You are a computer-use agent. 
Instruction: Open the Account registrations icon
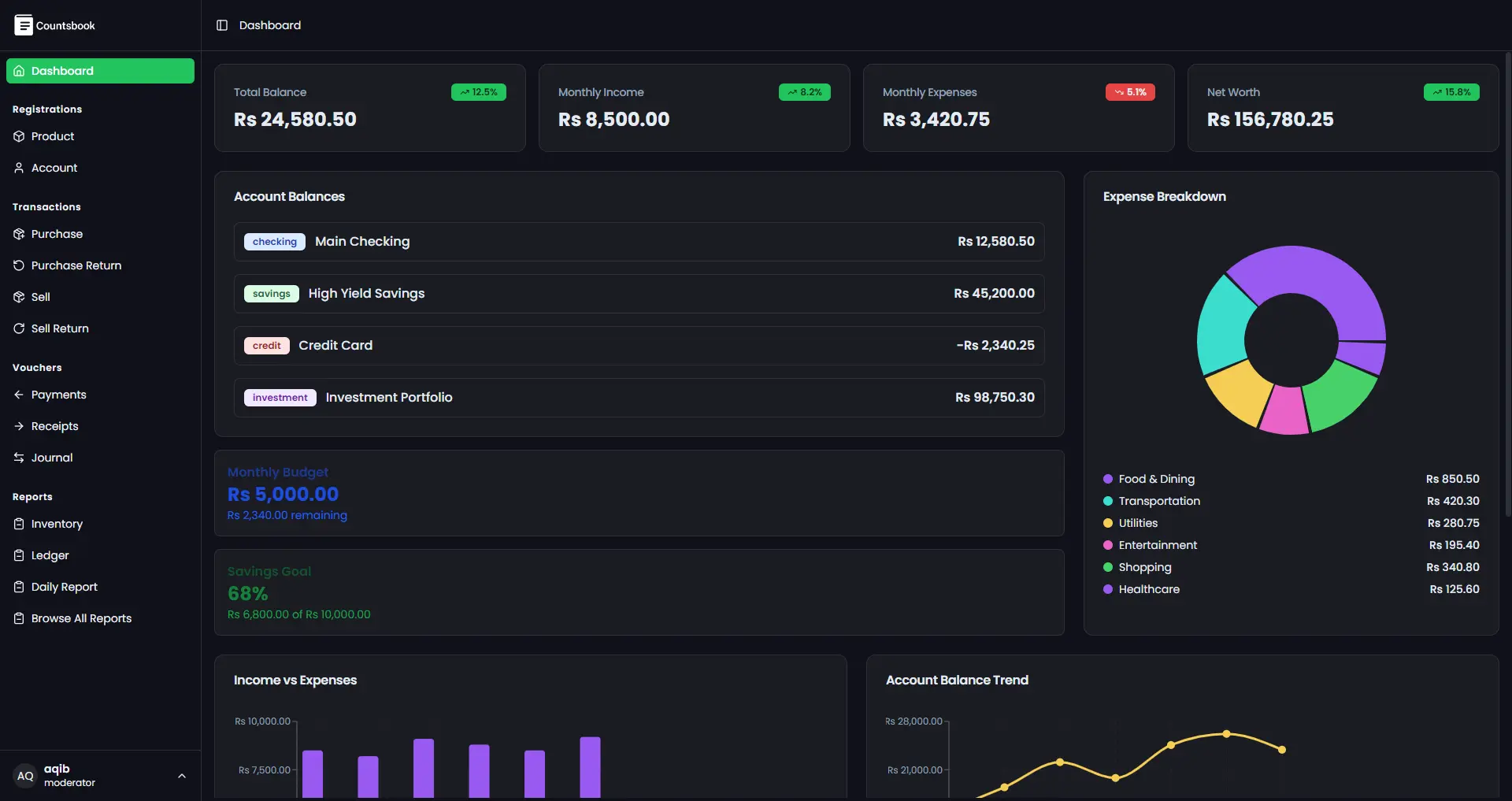tap(18, 167)
